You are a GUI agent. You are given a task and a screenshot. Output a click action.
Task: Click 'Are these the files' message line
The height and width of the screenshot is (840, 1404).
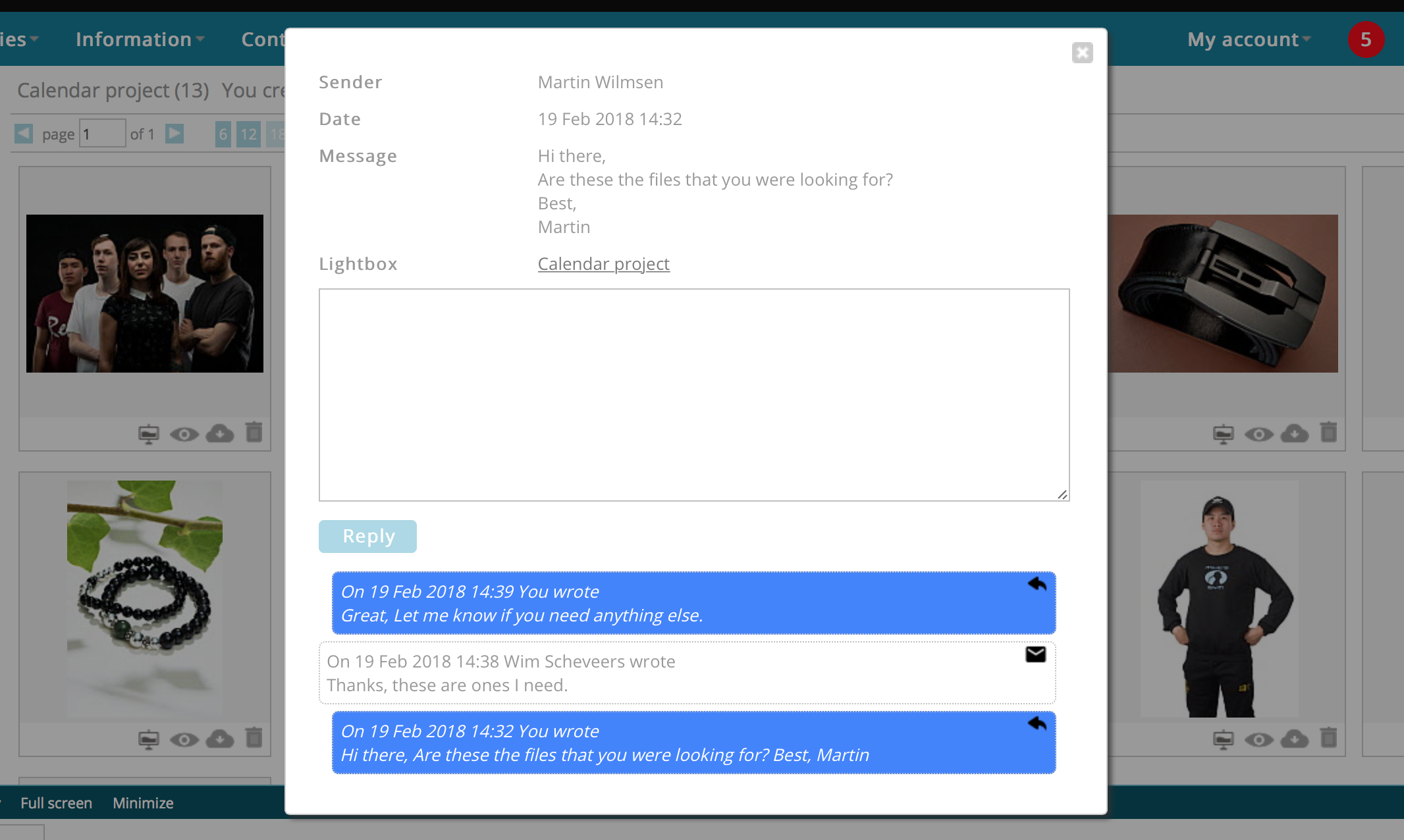coord(715,180)
